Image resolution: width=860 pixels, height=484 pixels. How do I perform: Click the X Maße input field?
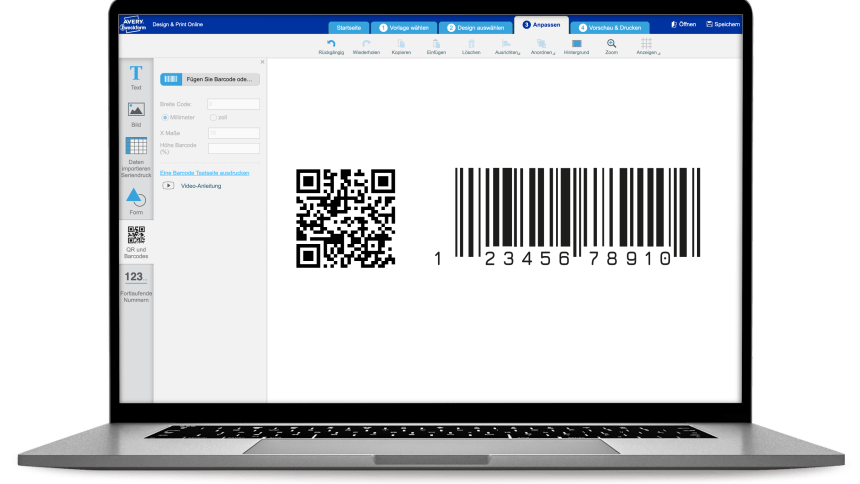(234, 133)
